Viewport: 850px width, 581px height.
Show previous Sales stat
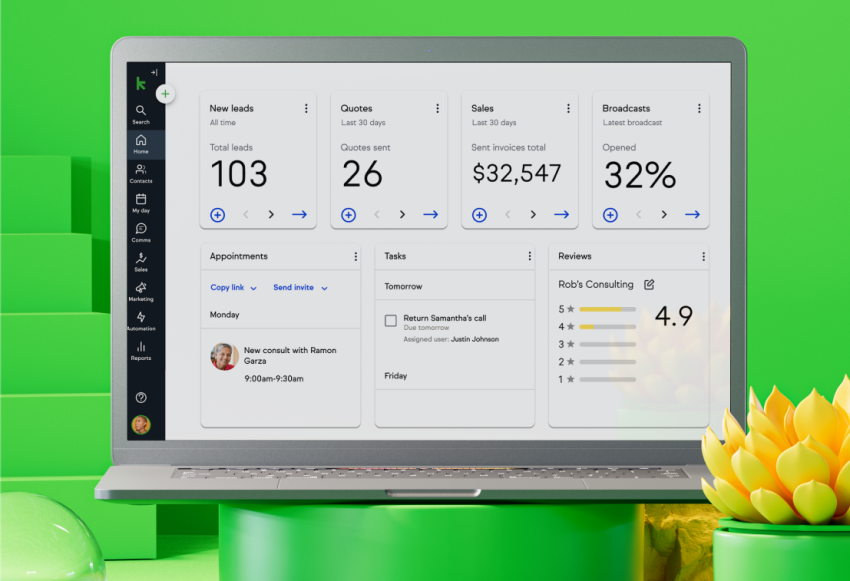coord(508,215)
